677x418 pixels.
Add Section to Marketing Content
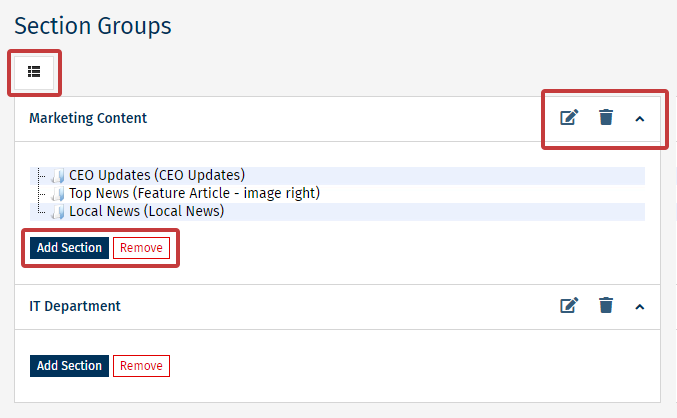(69, 248)
